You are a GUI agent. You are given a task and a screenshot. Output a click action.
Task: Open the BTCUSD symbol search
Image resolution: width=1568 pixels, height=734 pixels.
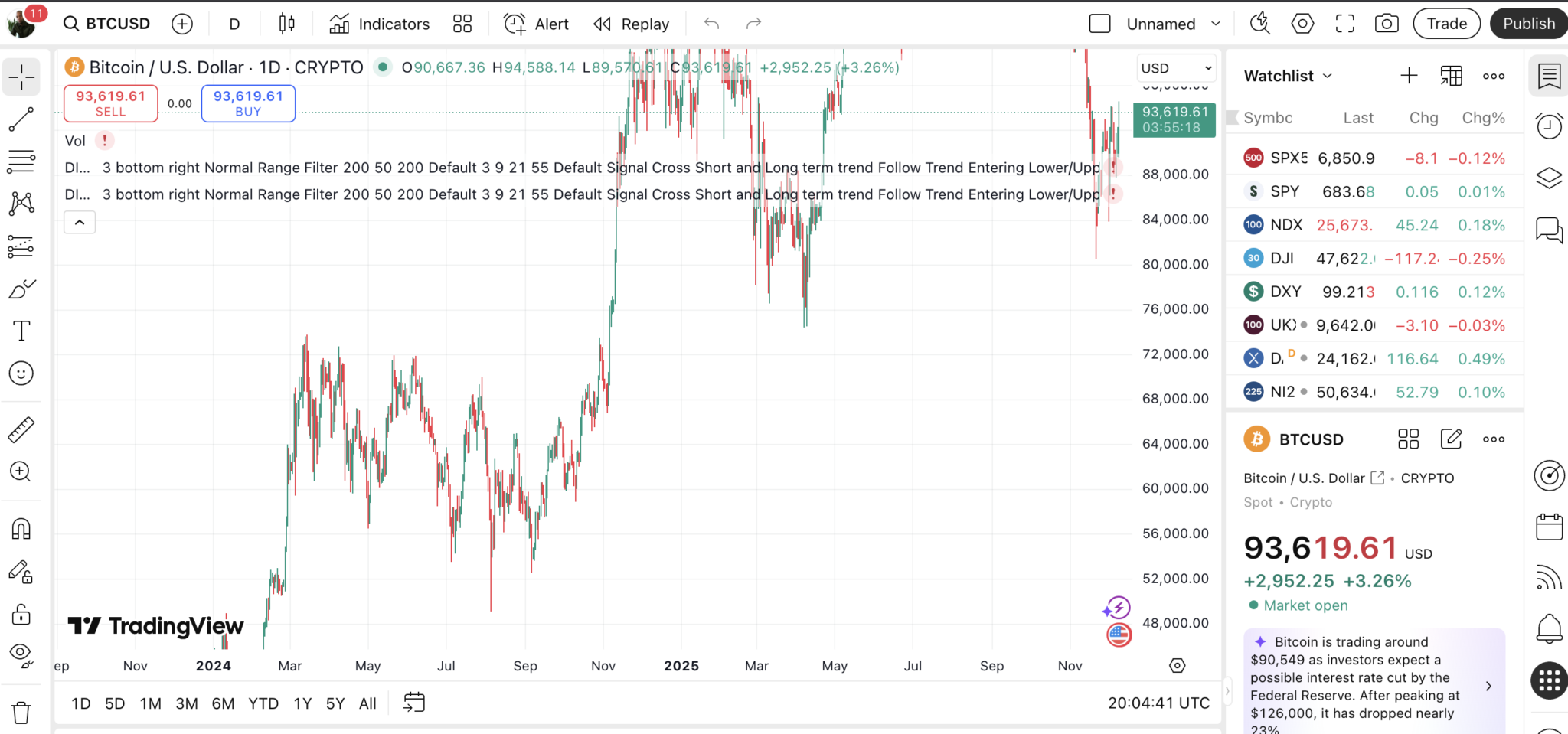106,24
